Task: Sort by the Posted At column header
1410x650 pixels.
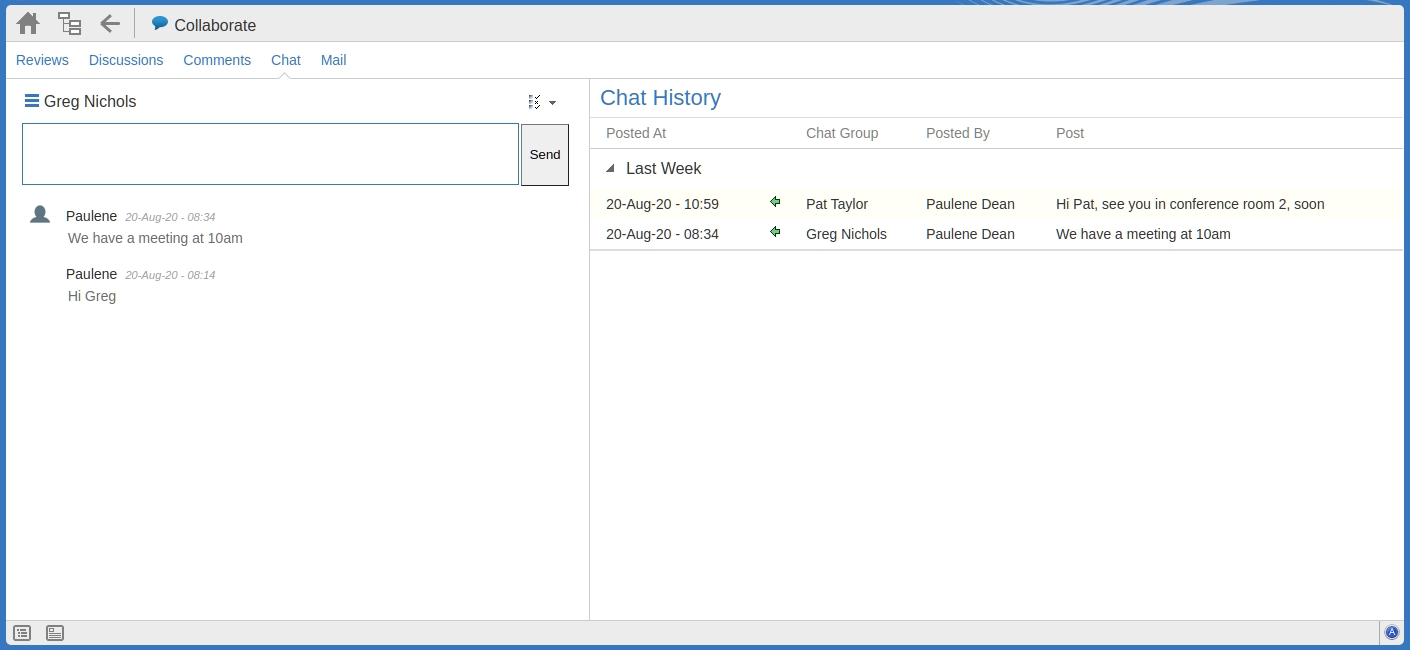Action: click(x=636, y=133)
